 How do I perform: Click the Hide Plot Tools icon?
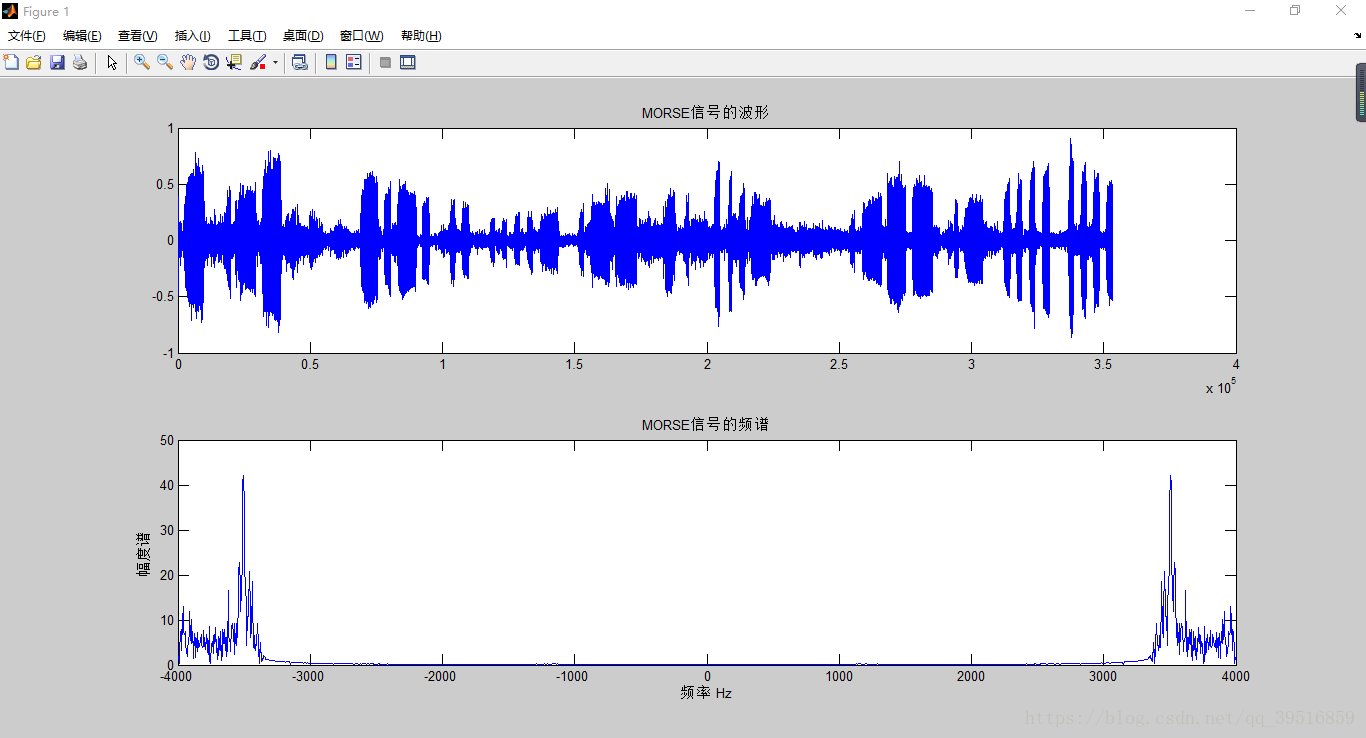point(385,62)
